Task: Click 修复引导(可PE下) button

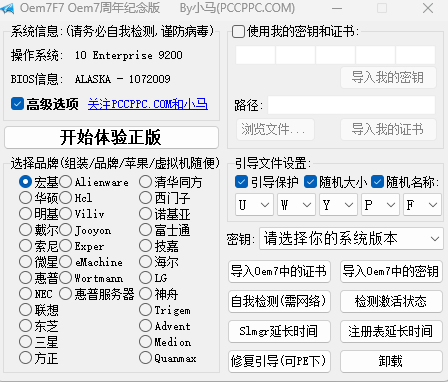Action: point(279,361)
